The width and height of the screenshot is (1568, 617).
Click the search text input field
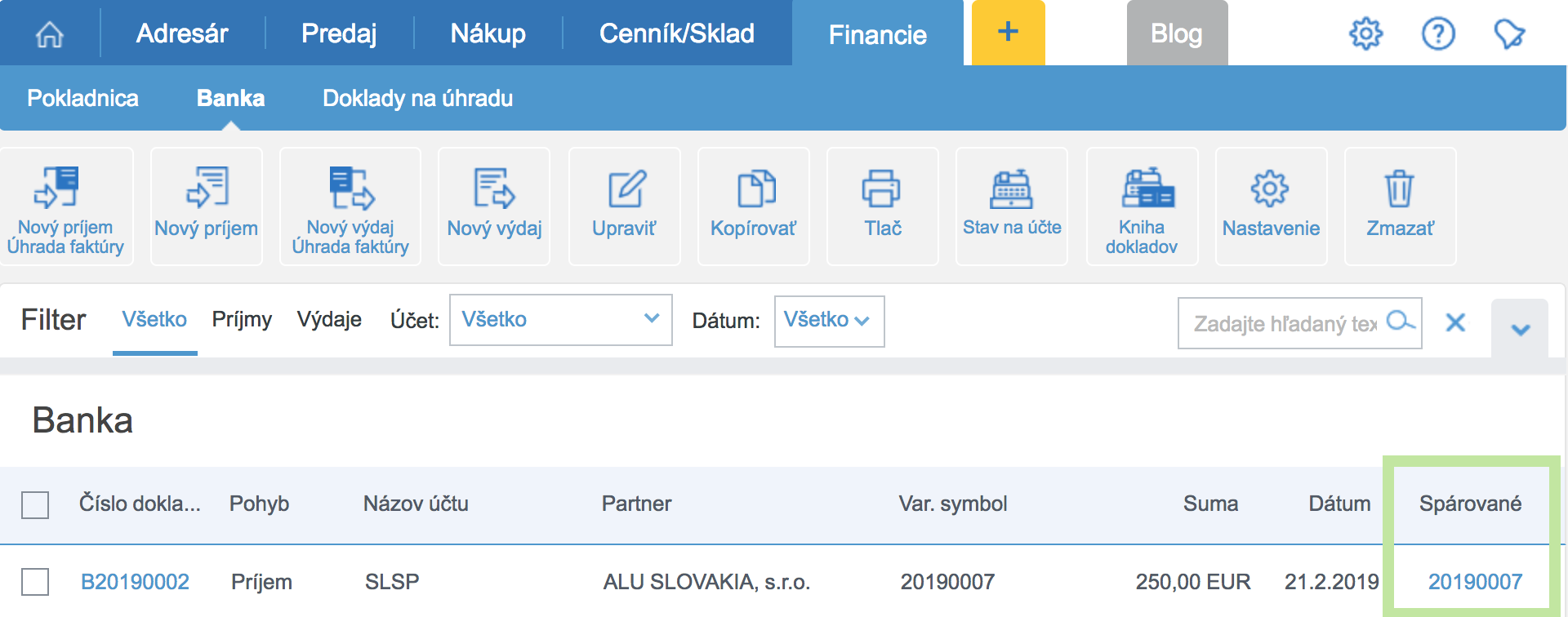click(x=1285, y=324)
